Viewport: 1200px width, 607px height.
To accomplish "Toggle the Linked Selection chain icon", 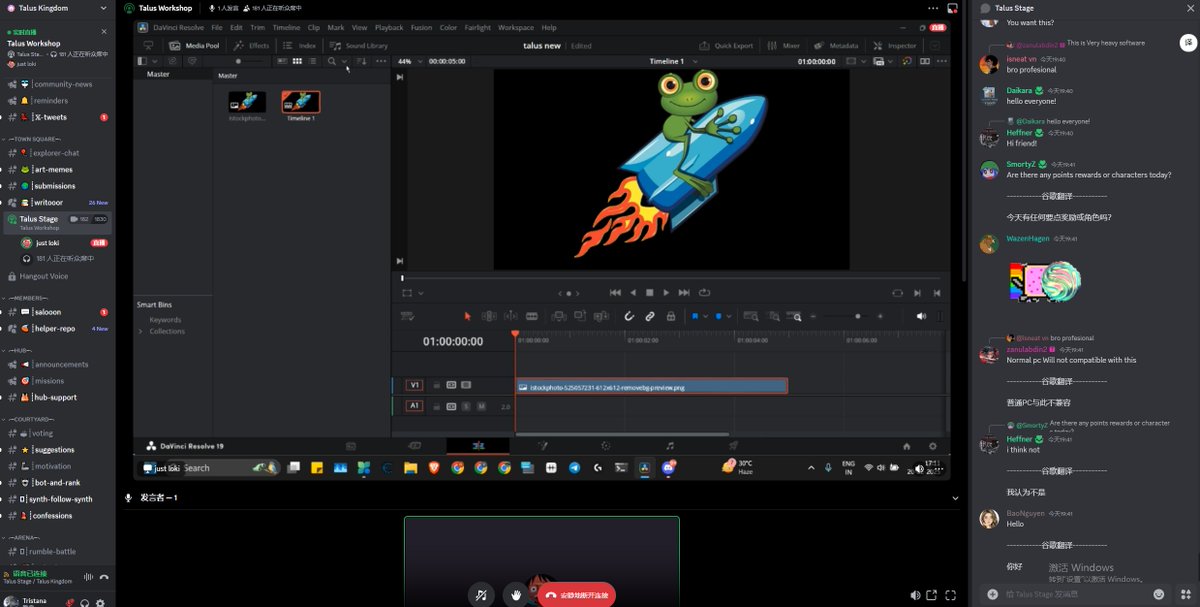I will pyautogui.click(x=650, y=316).
